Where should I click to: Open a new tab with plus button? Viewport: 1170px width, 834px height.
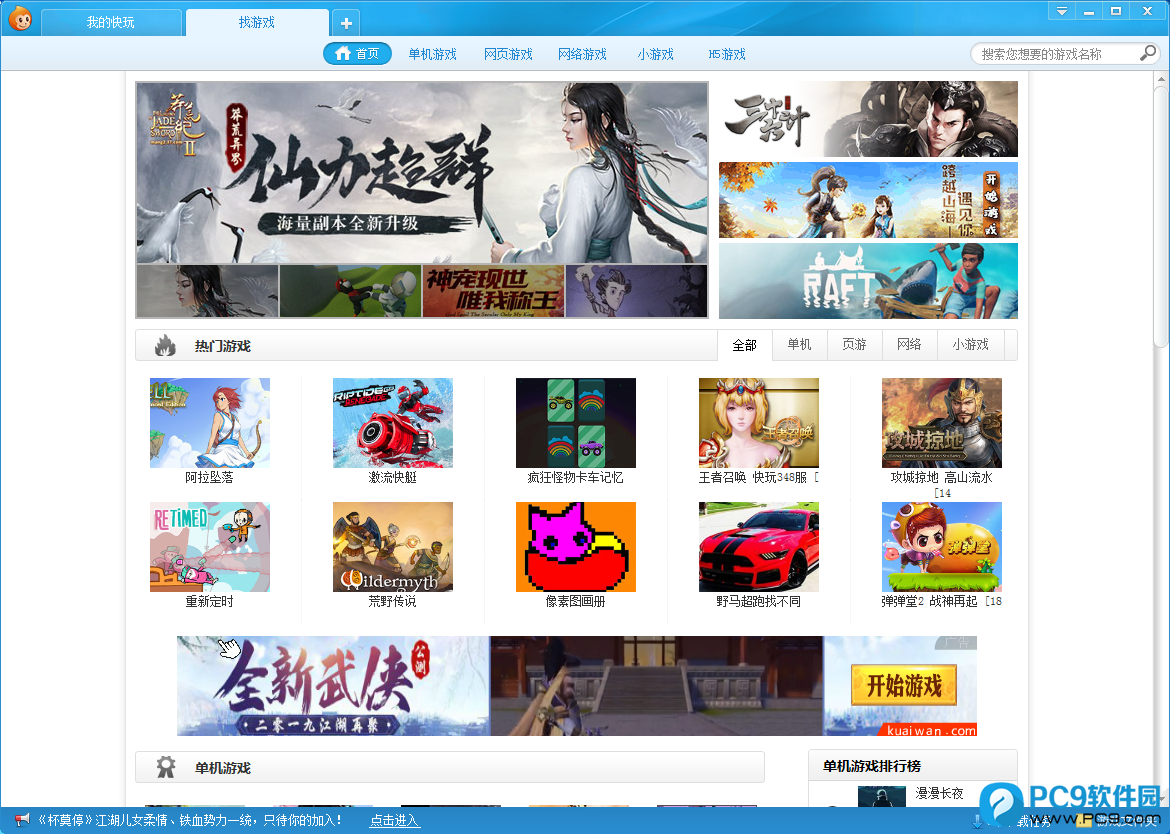click(x=345, y=23)
